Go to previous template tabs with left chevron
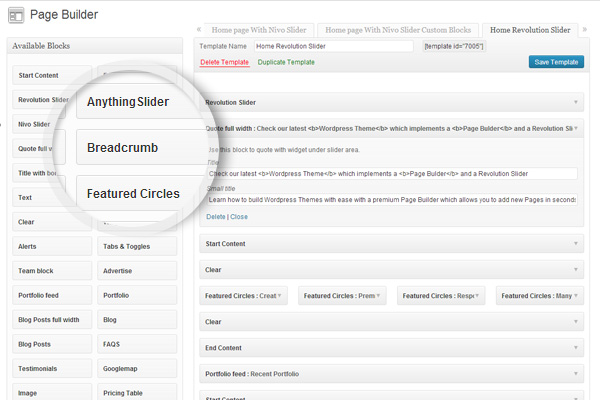This screenshot has width=600, height=400. (199, 29)
